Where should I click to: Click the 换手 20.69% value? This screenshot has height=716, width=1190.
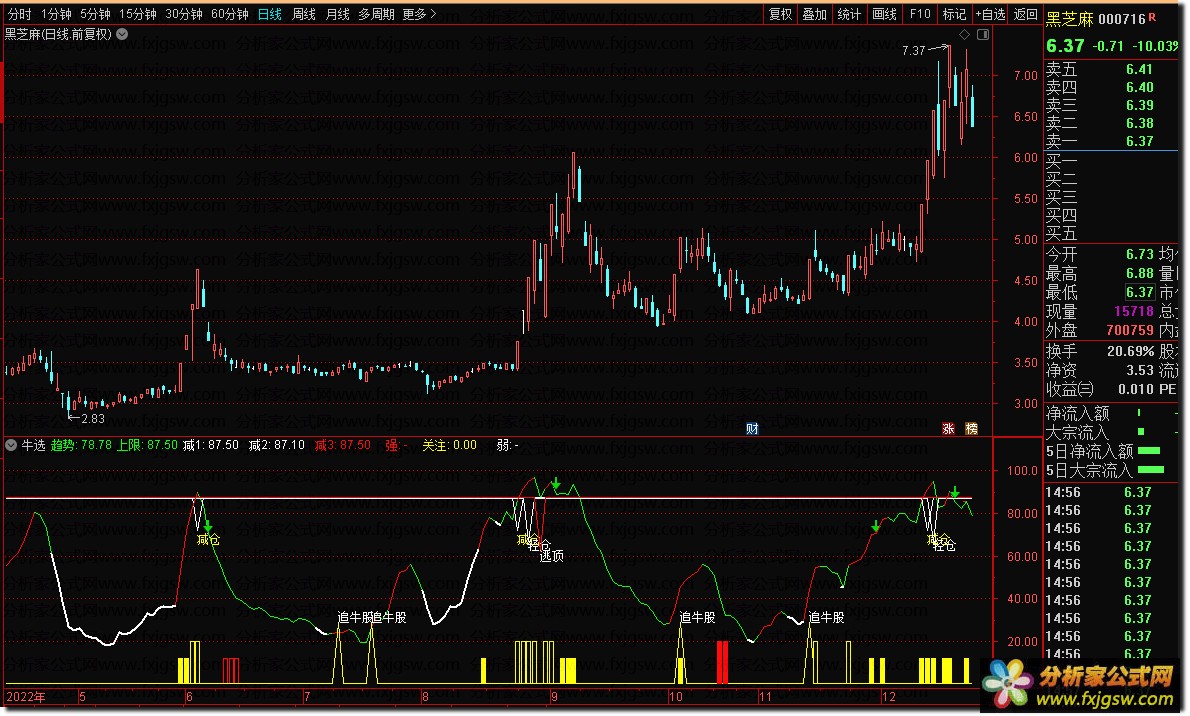tap(1131, 352)
